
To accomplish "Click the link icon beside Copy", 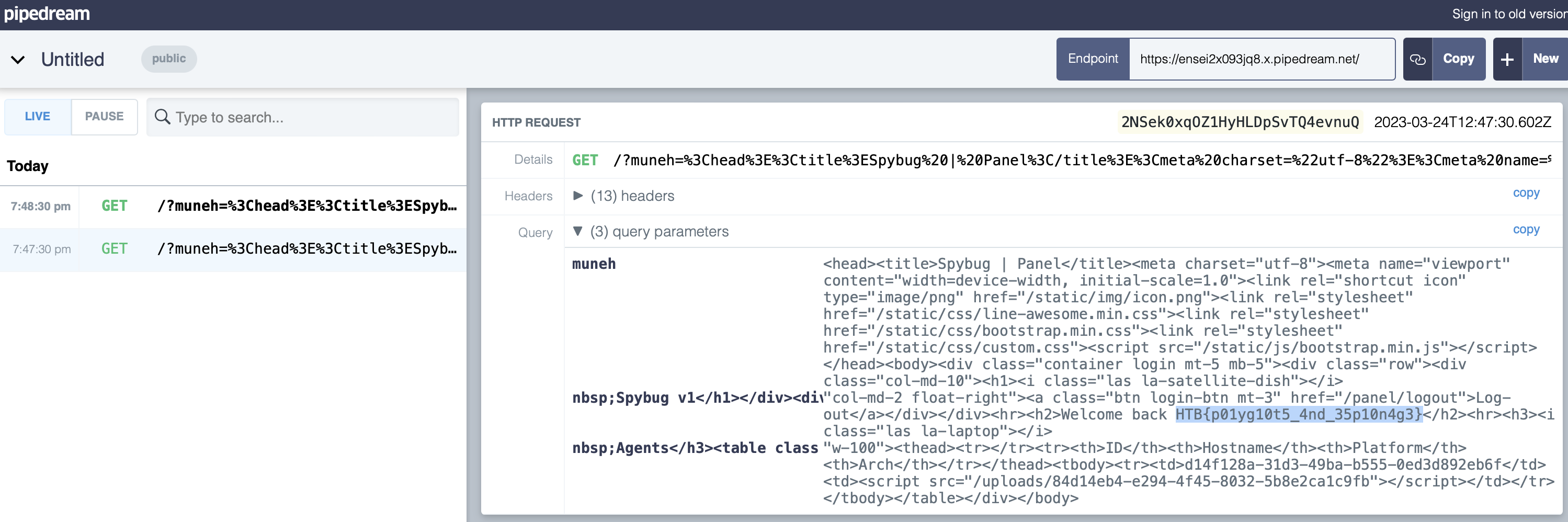I will pyautogui.click(x=1418, y=59).
